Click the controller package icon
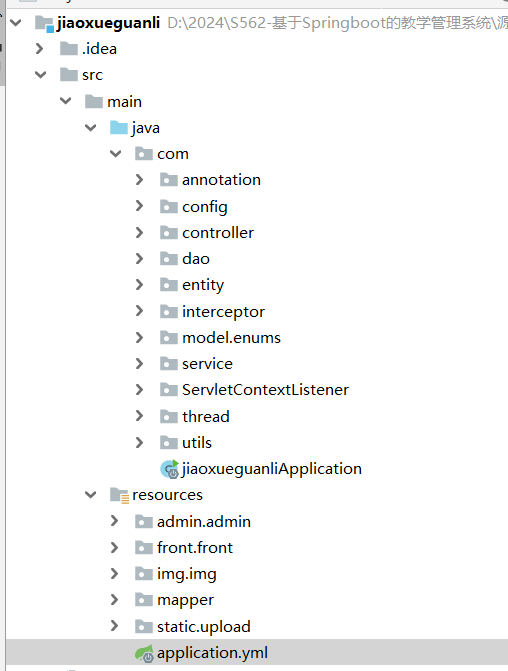This screenshot has width=508, height=671. [169, 233]
